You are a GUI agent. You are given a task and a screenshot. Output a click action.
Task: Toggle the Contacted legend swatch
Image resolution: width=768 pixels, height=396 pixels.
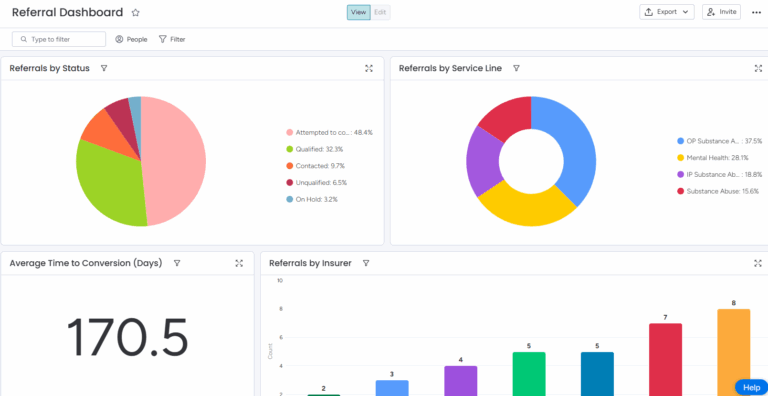tap(289, 166)
